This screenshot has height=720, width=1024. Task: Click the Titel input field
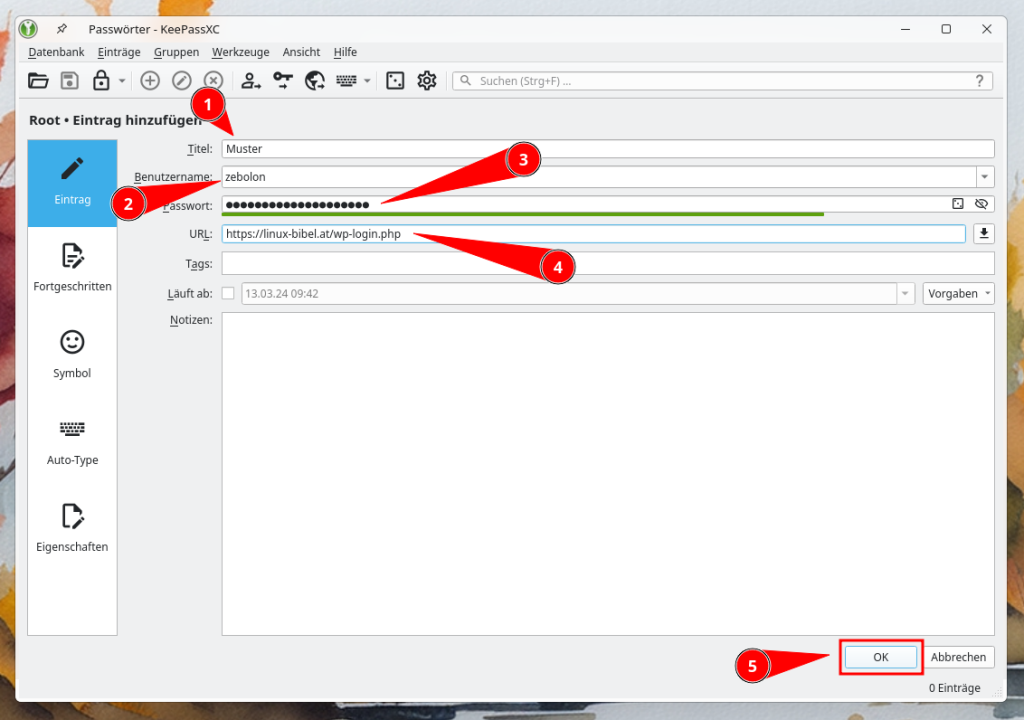click(x=607, y=149)
